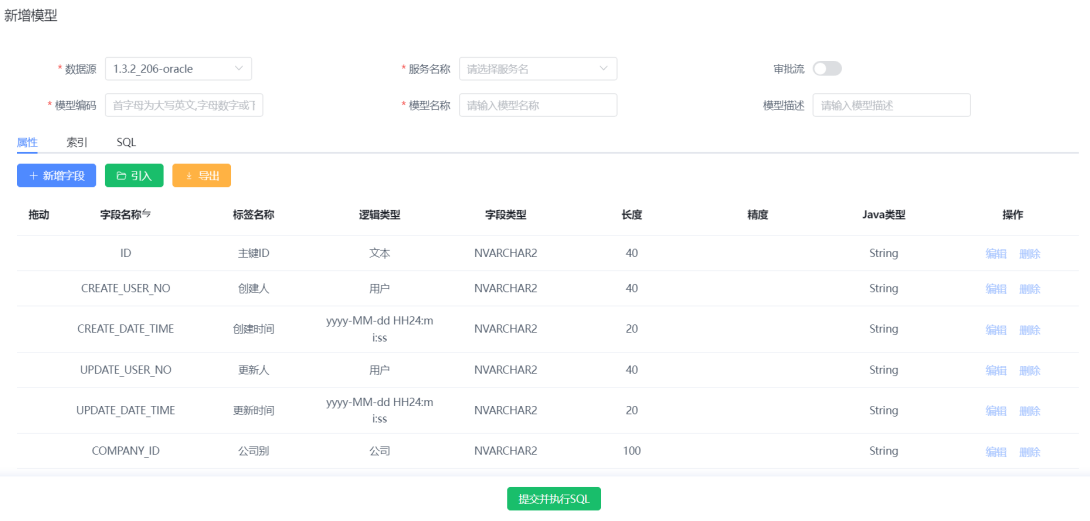This screenshot has height=521, width=1090.
Task: Switch to the 索引 tab
Action: [x=76, y=142]
